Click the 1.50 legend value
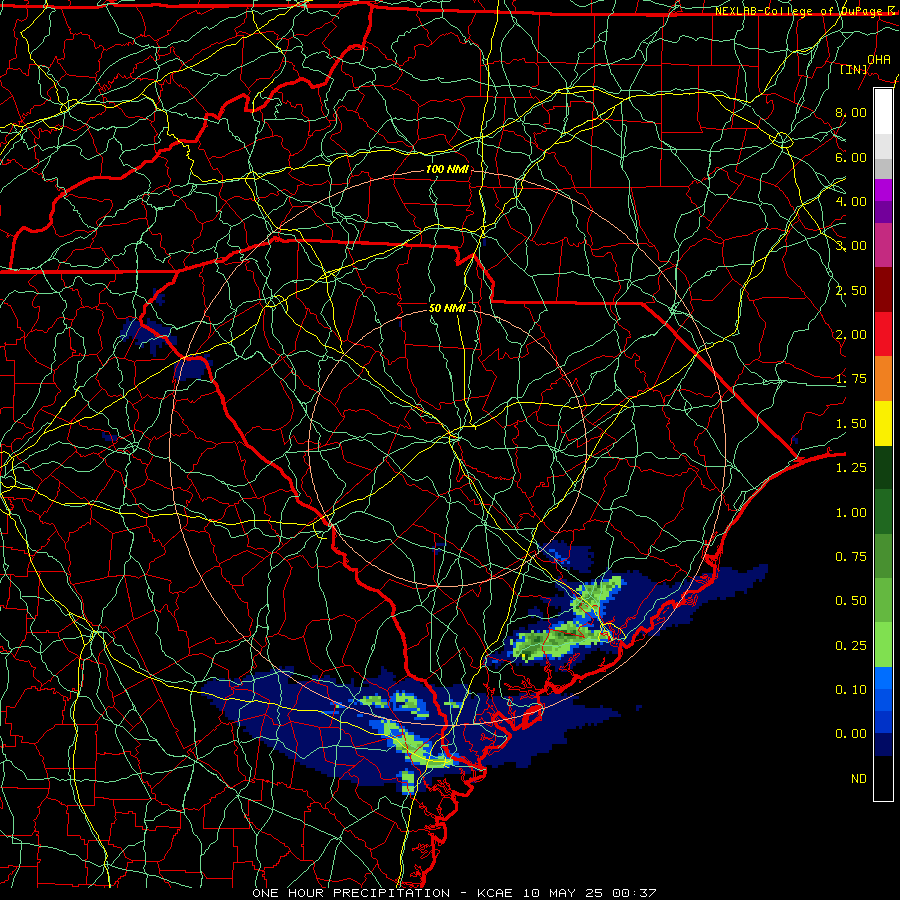This screenshot has height=900, width=900. point(851,424)
